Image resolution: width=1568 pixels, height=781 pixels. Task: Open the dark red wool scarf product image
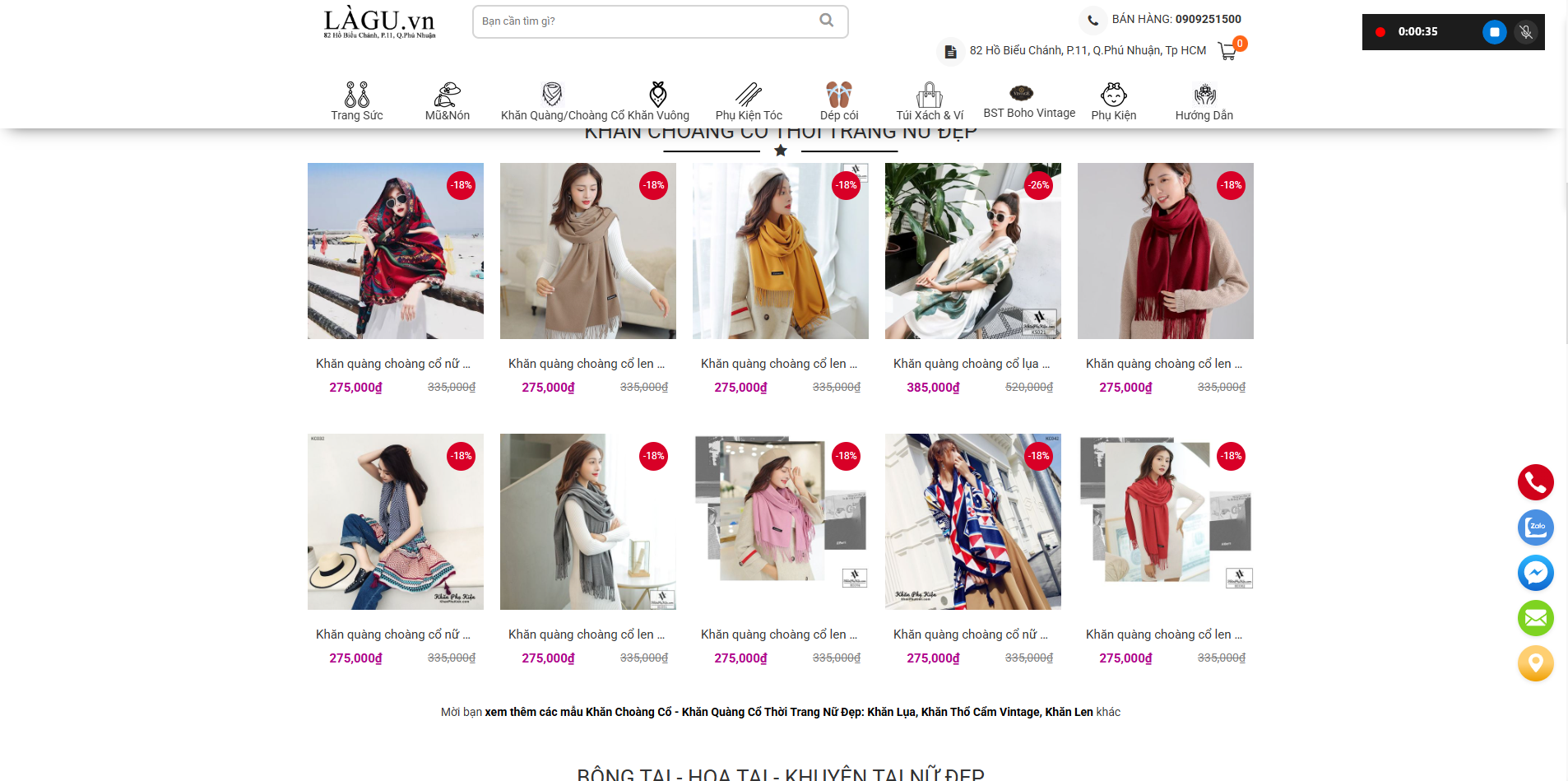[x=1166, y=251]
